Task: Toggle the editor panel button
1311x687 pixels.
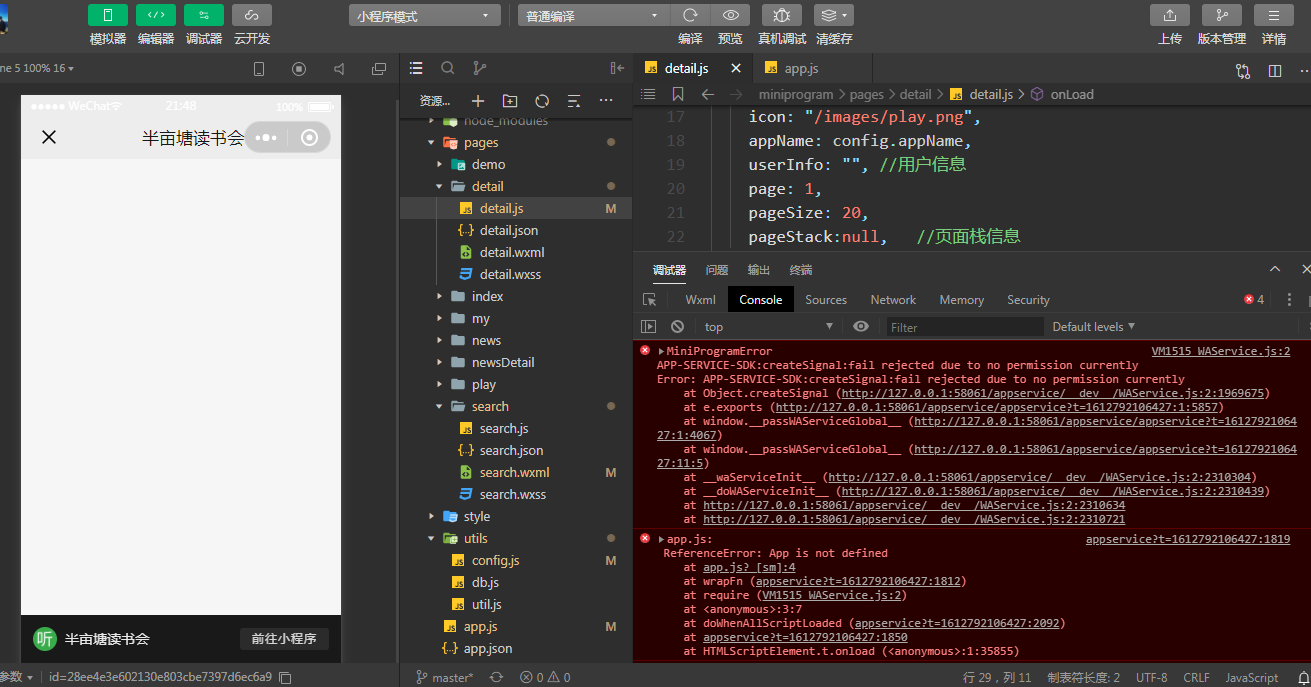Action: pos(156,15)
